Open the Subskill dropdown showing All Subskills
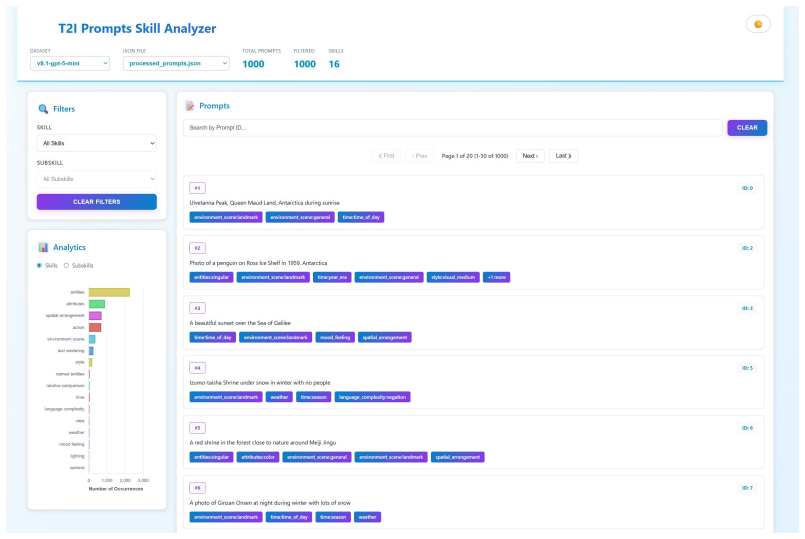This screenshot has width=805, height=539. point(97,179)
